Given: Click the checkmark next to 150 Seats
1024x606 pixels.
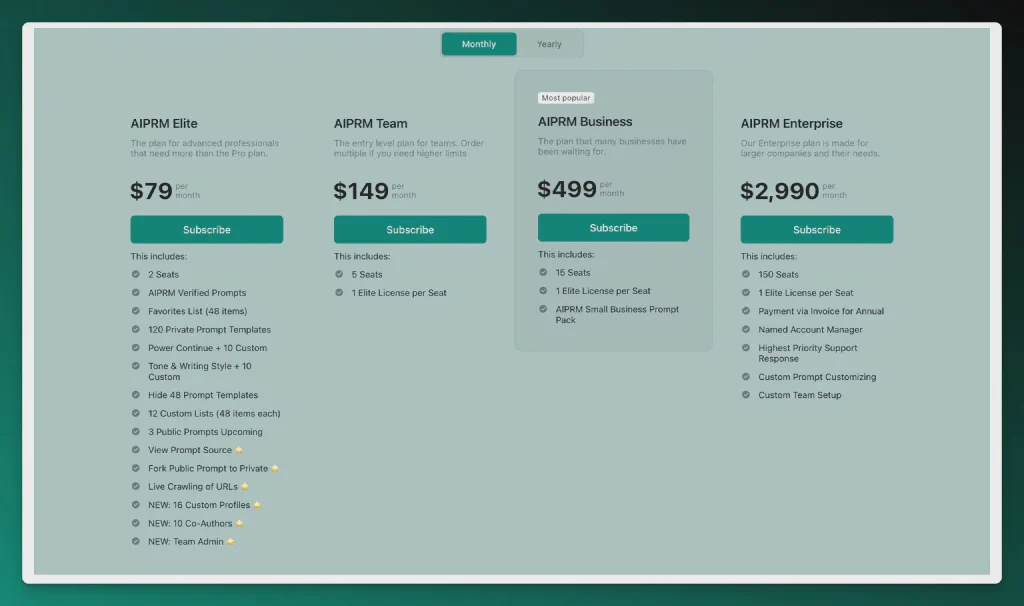Looking at the screenshot, I should (x=746, y=274).
